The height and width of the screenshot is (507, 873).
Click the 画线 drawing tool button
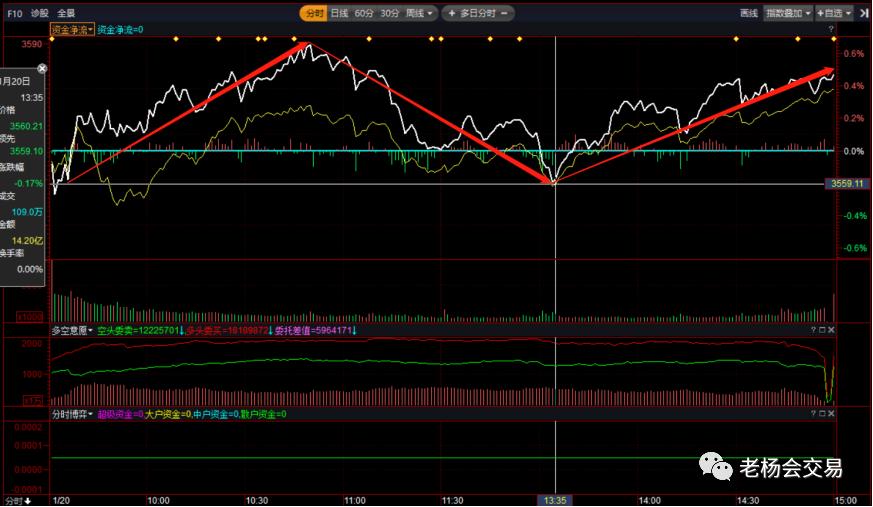pos(748,13)
